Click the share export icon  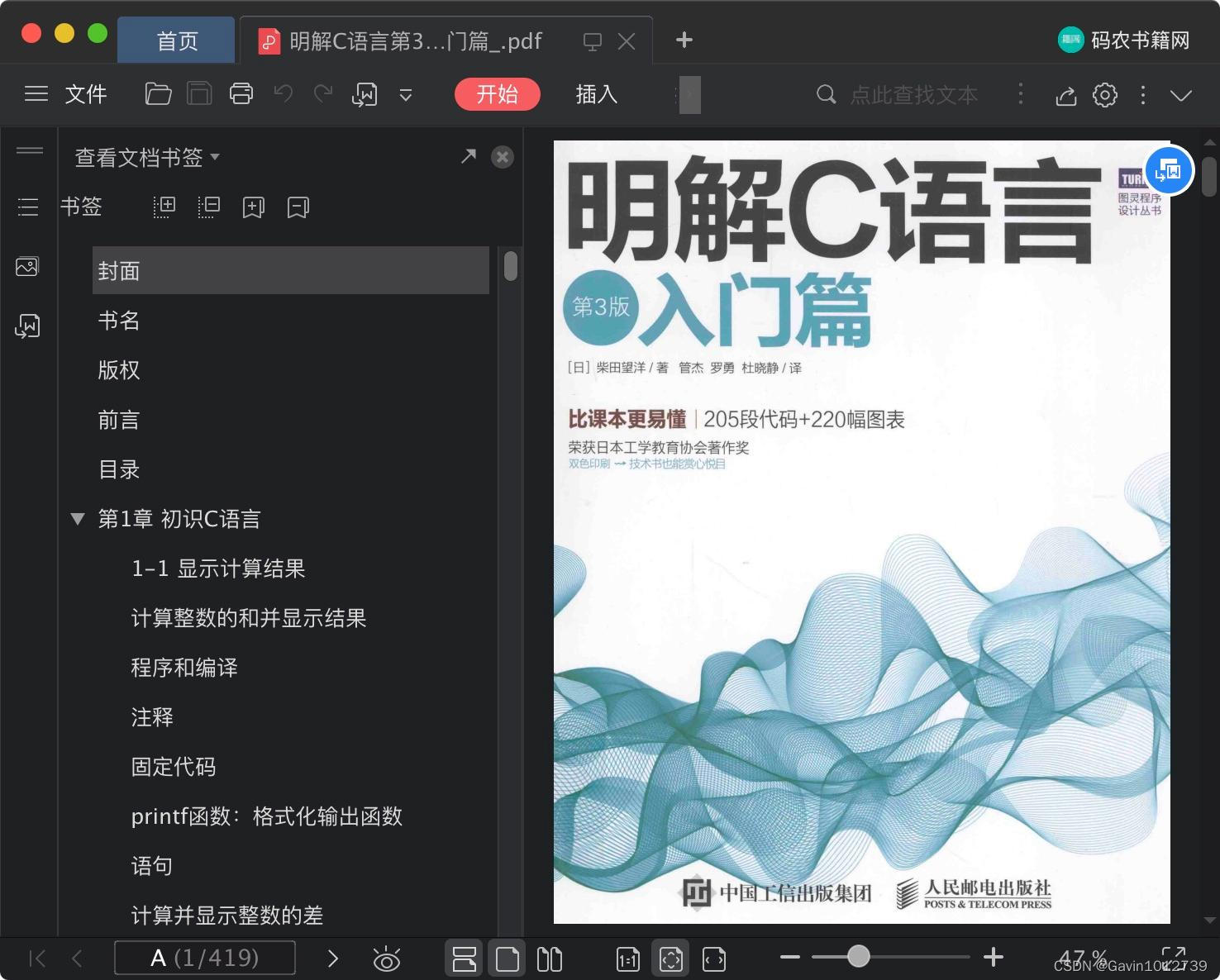click(x=1066, y=95)
